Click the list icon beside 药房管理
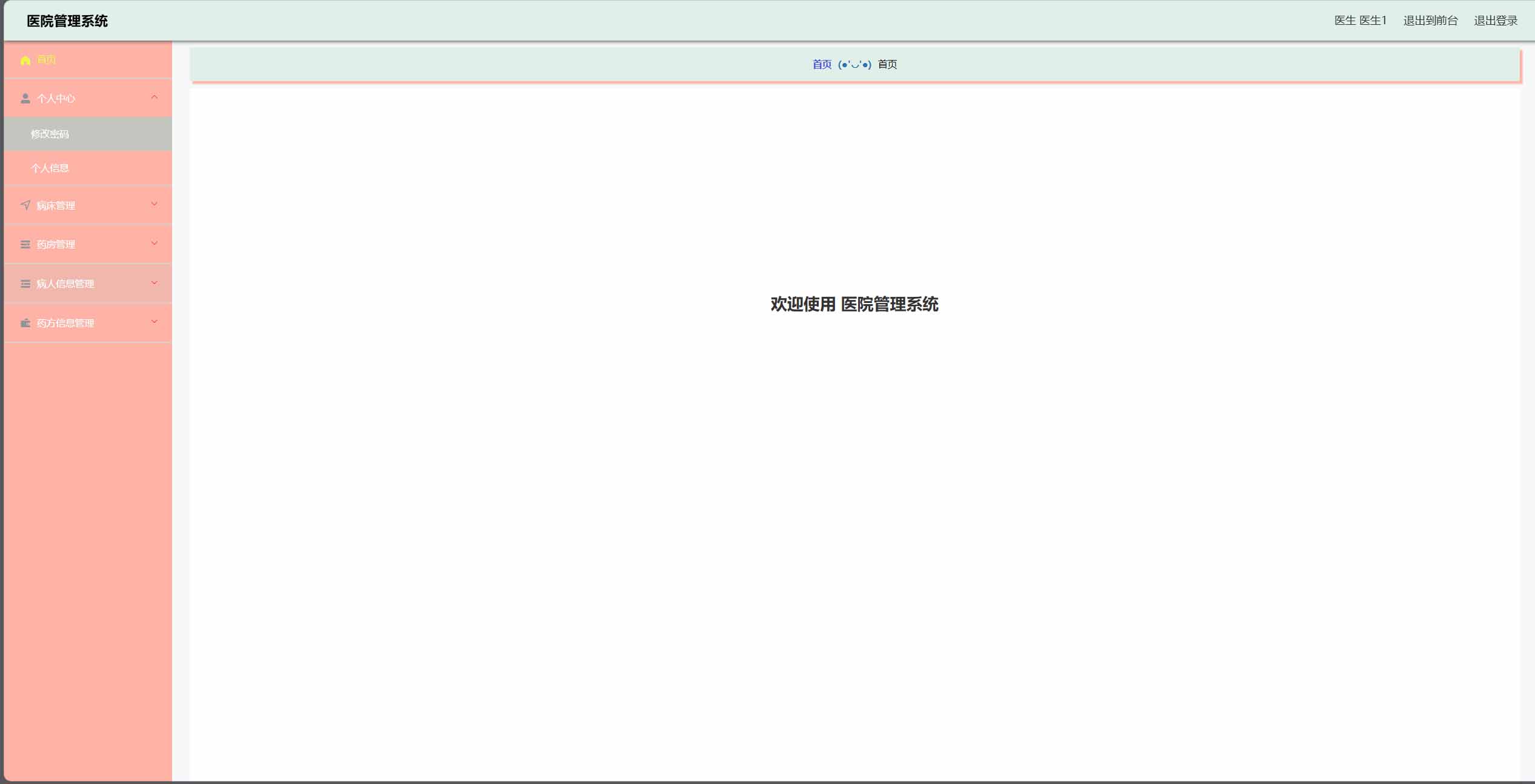 tap(25, 245)
